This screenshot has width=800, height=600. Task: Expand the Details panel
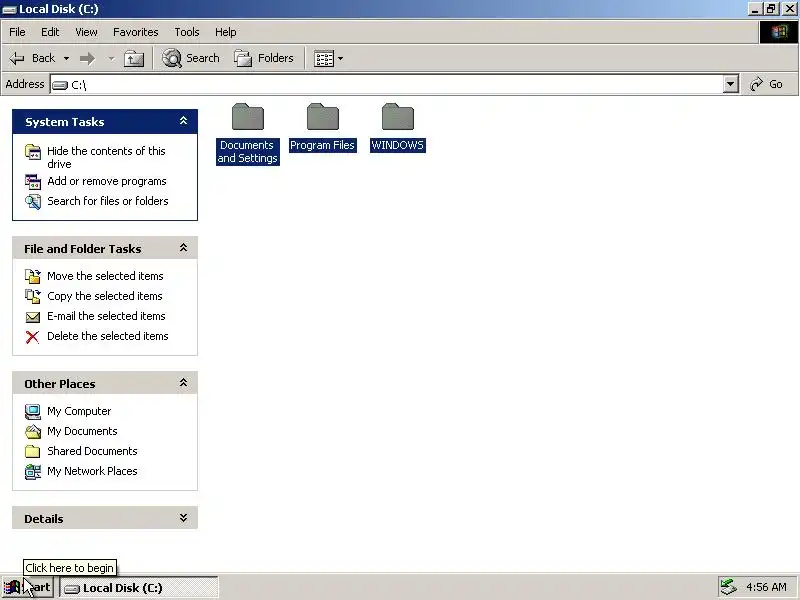(184, 518)
